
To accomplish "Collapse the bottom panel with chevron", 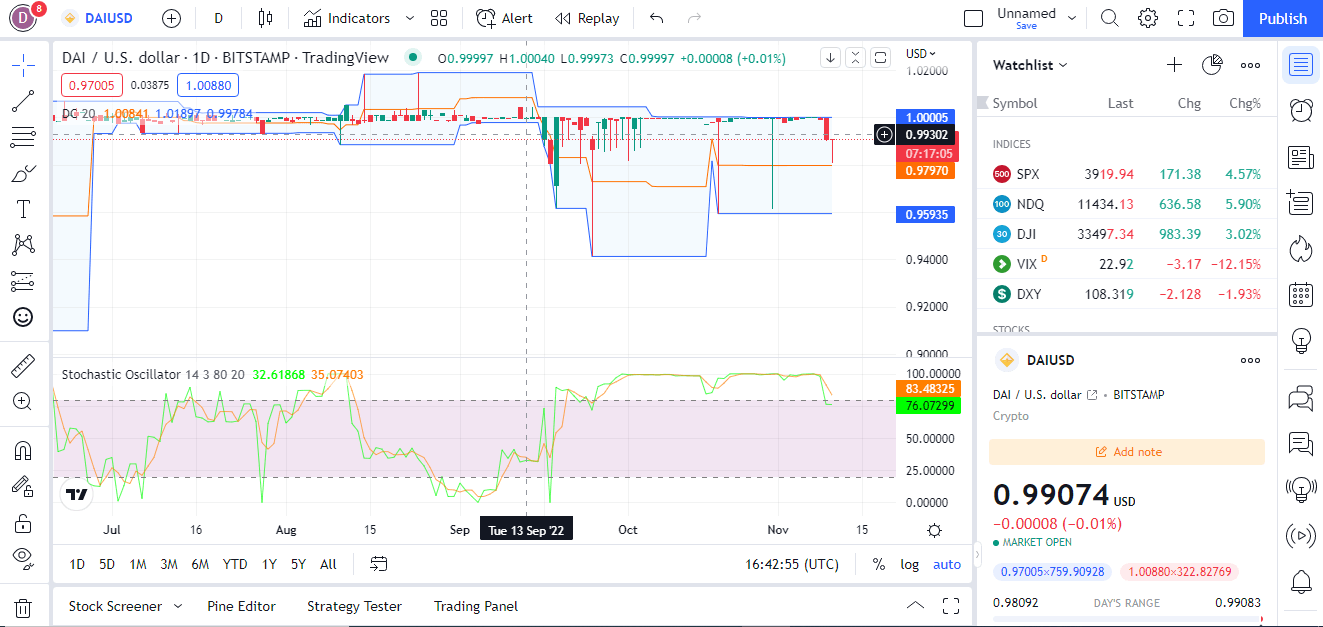I will click(915, 606).
